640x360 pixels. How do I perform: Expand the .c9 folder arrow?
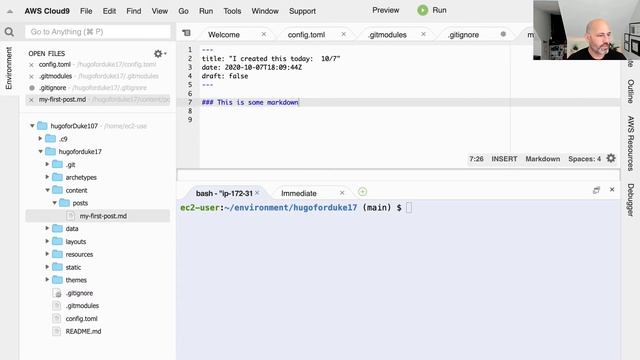click(x=40, y=138)
